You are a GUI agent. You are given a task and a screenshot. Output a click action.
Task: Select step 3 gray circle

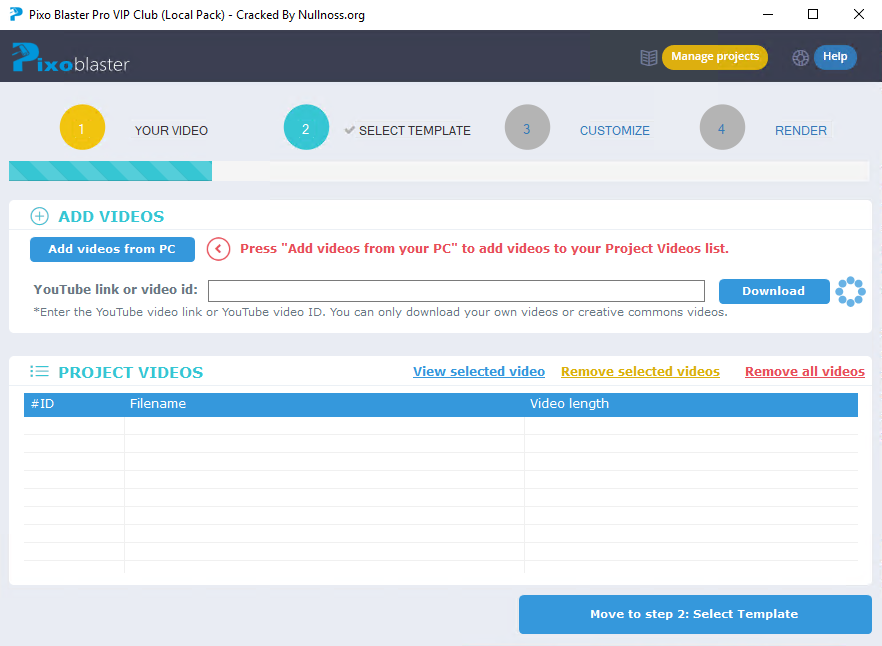527,127
